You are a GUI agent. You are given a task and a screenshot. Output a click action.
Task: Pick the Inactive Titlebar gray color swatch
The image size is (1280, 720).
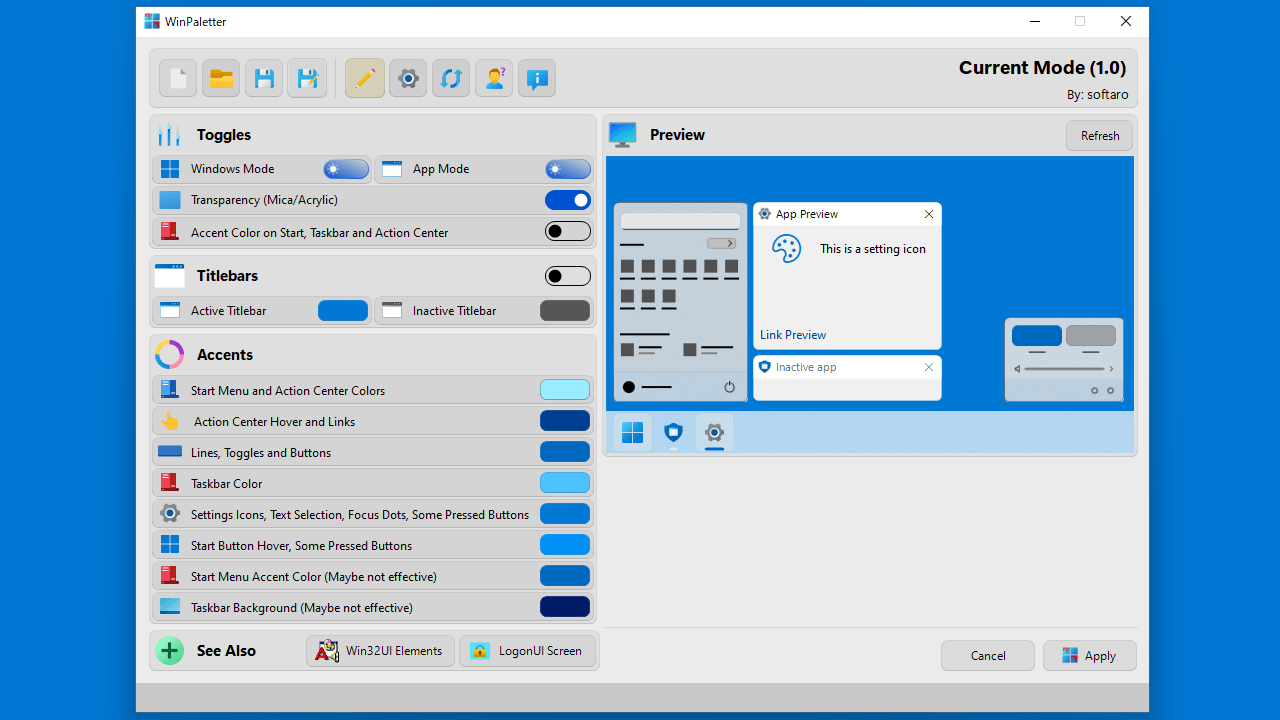(x=565, y=311)
